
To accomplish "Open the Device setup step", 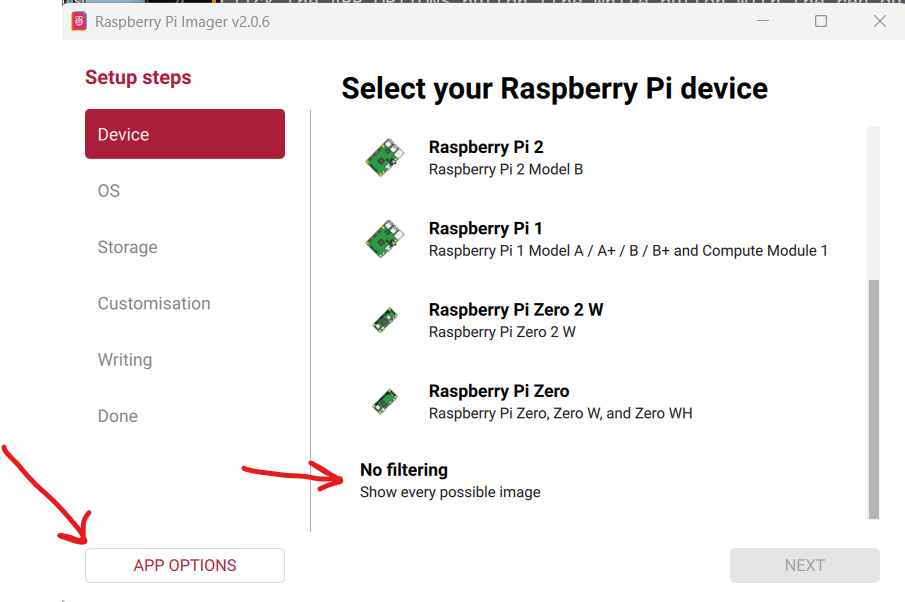I will [185, 134].
